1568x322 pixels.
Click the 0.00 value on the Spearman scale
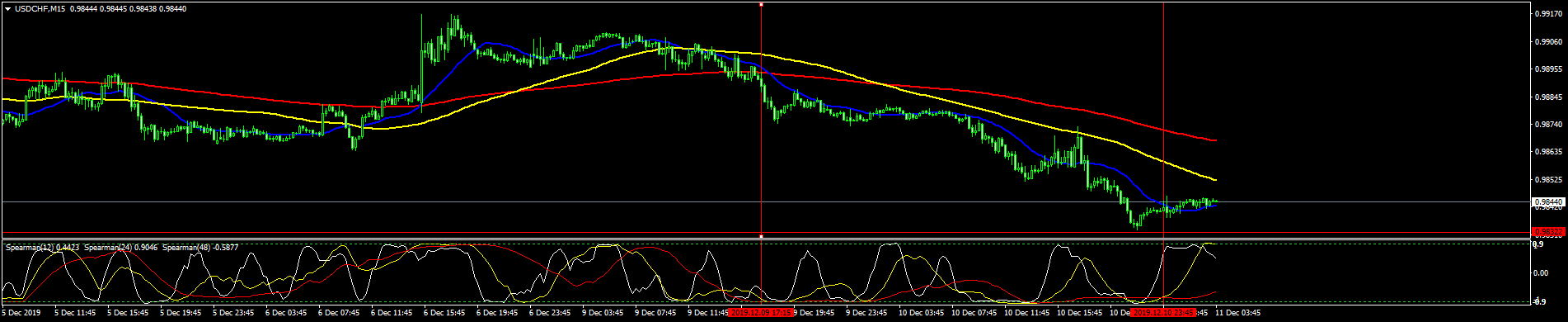pyautogui.click(x=1541, y=273)
